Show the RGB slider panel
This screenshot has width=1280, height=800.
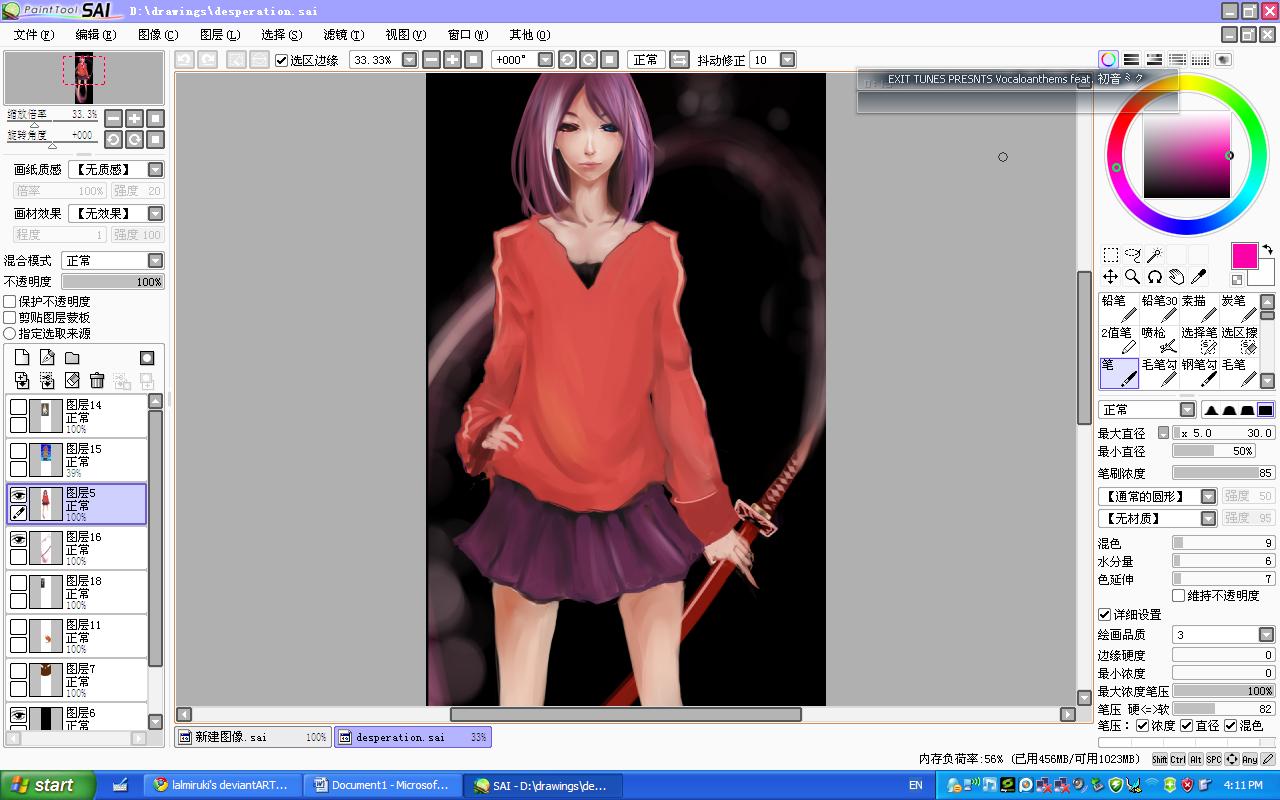coord(1131,60)
